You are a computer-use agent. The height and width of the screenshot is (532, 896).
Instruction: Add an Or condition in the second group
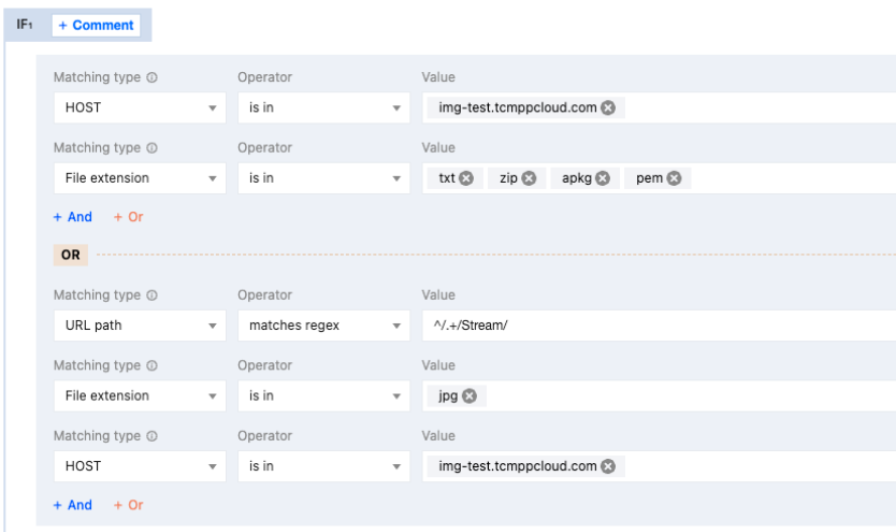click(128, 505)
